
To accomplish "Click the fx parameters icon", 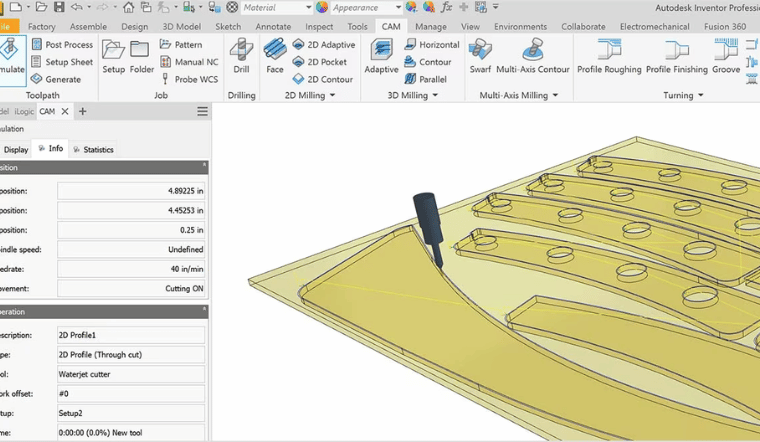I will [446, 7].
